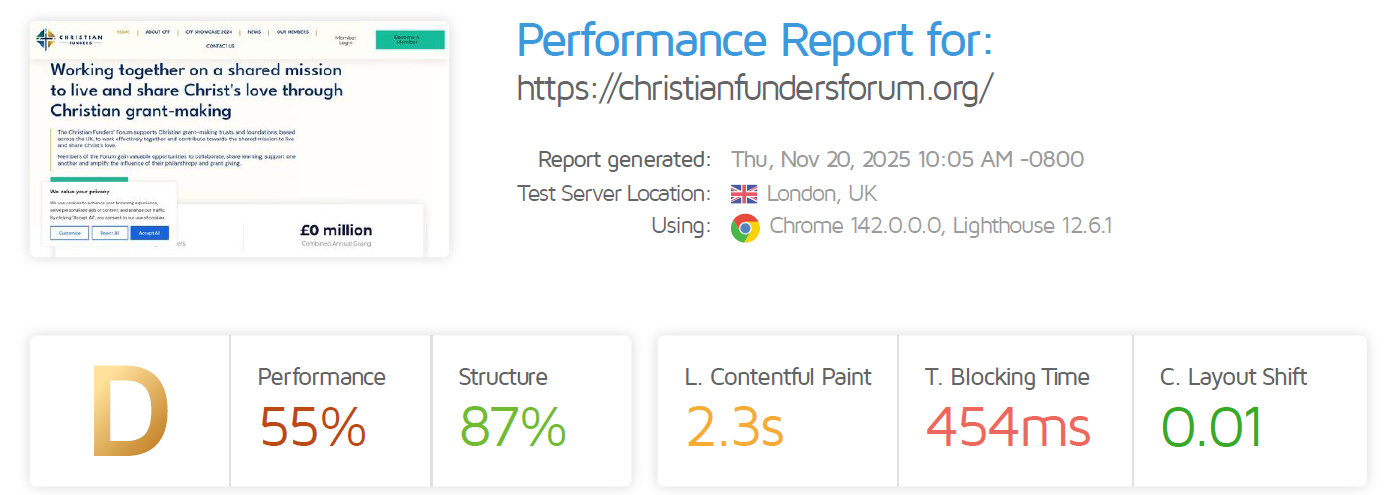This screenshot has height=495, width=1397.
Task: Select the C. Layout Shift 0.01 metric
Action: tap(1211, 427)
